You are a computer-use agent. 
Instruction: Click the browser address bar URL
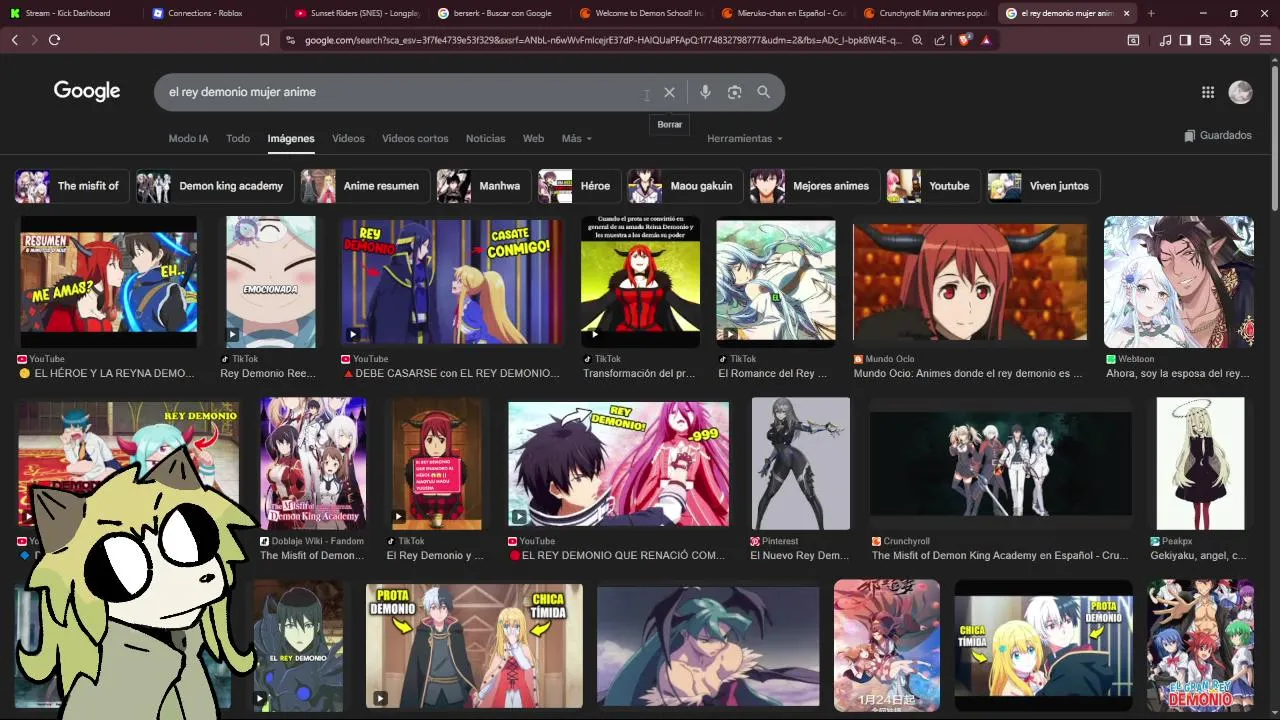click(x=603, y=40)
